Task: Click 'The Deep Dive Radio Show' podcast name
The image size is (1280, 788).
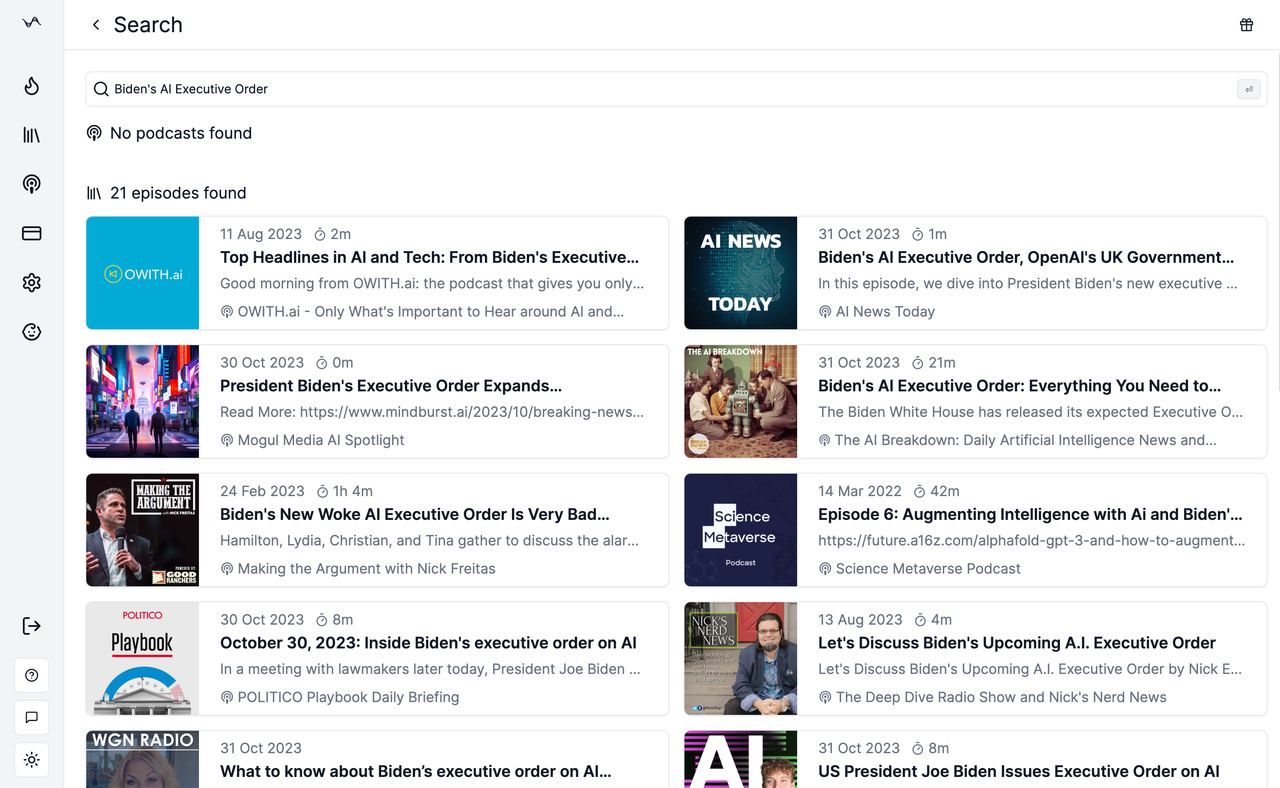Action: pos(1001,697)
